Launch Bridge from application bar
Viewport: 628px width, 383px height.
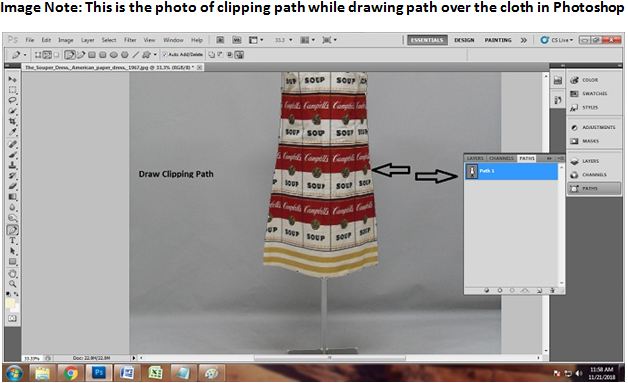coord(220,40)
